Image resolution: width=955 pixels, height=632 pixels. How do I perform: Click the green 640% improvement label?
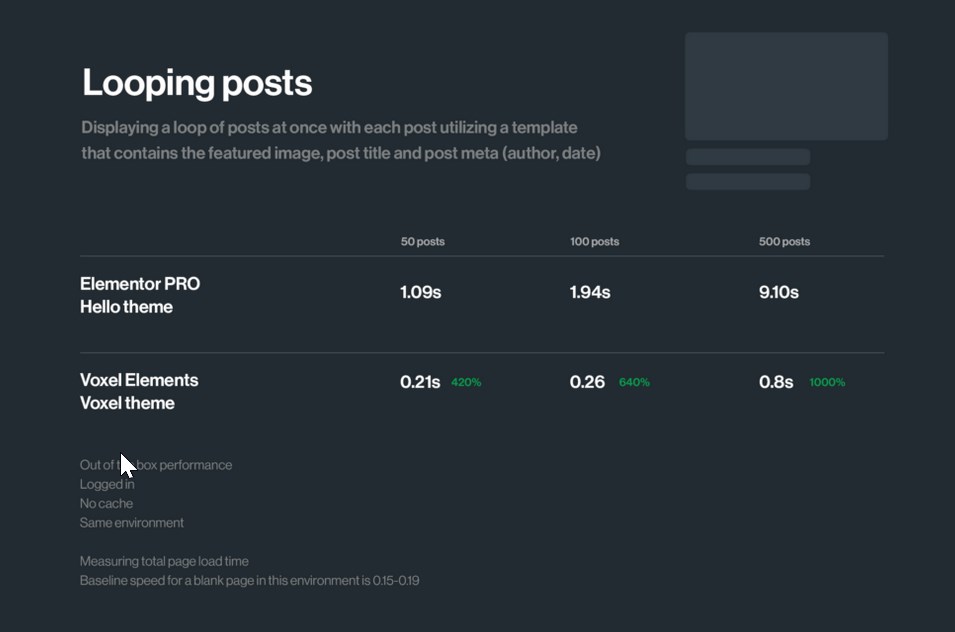click(634, 382)
